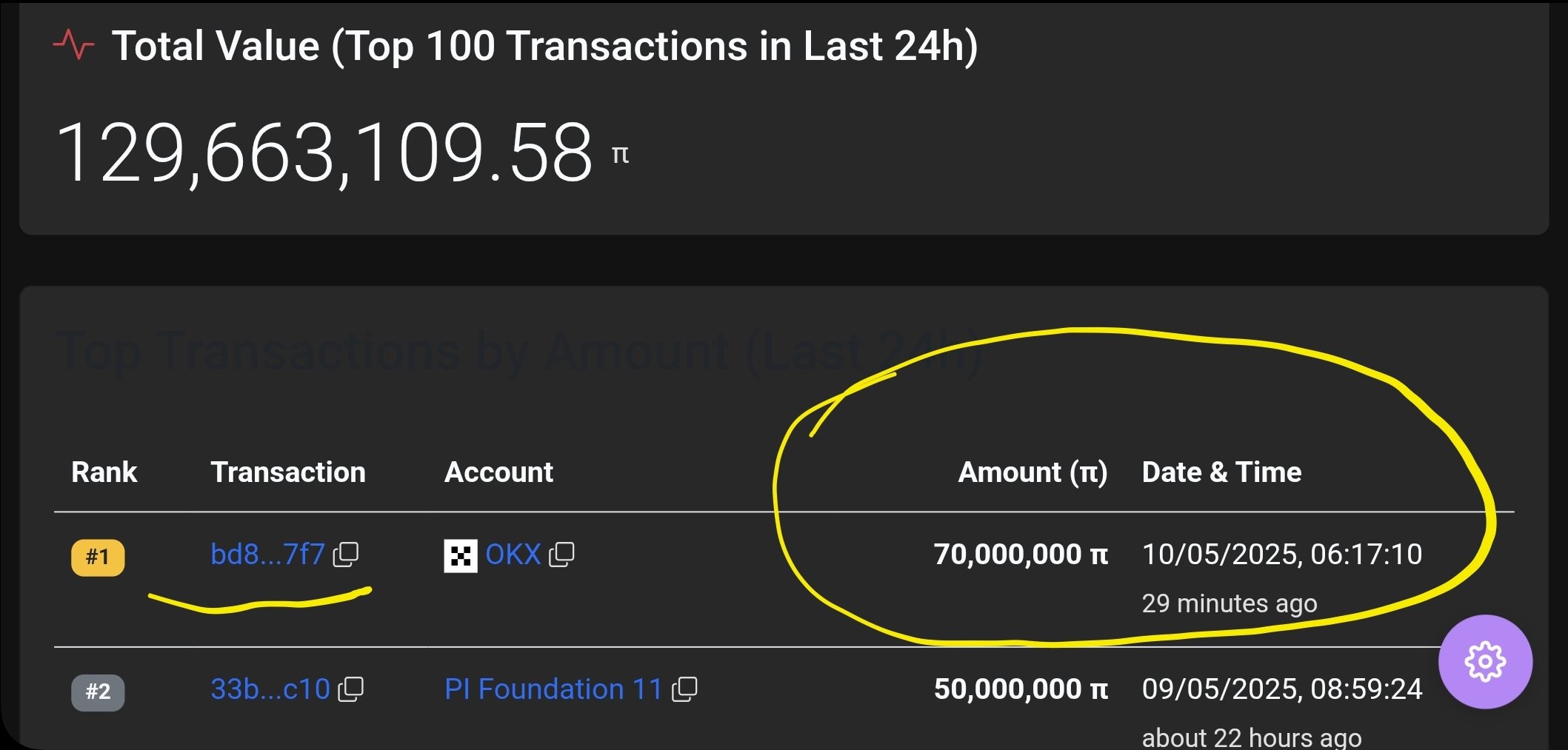Click the OKX exchange logo icon
Image resolution: width=1568 pixels, height=750 pixels.
(x=460, y=555)
